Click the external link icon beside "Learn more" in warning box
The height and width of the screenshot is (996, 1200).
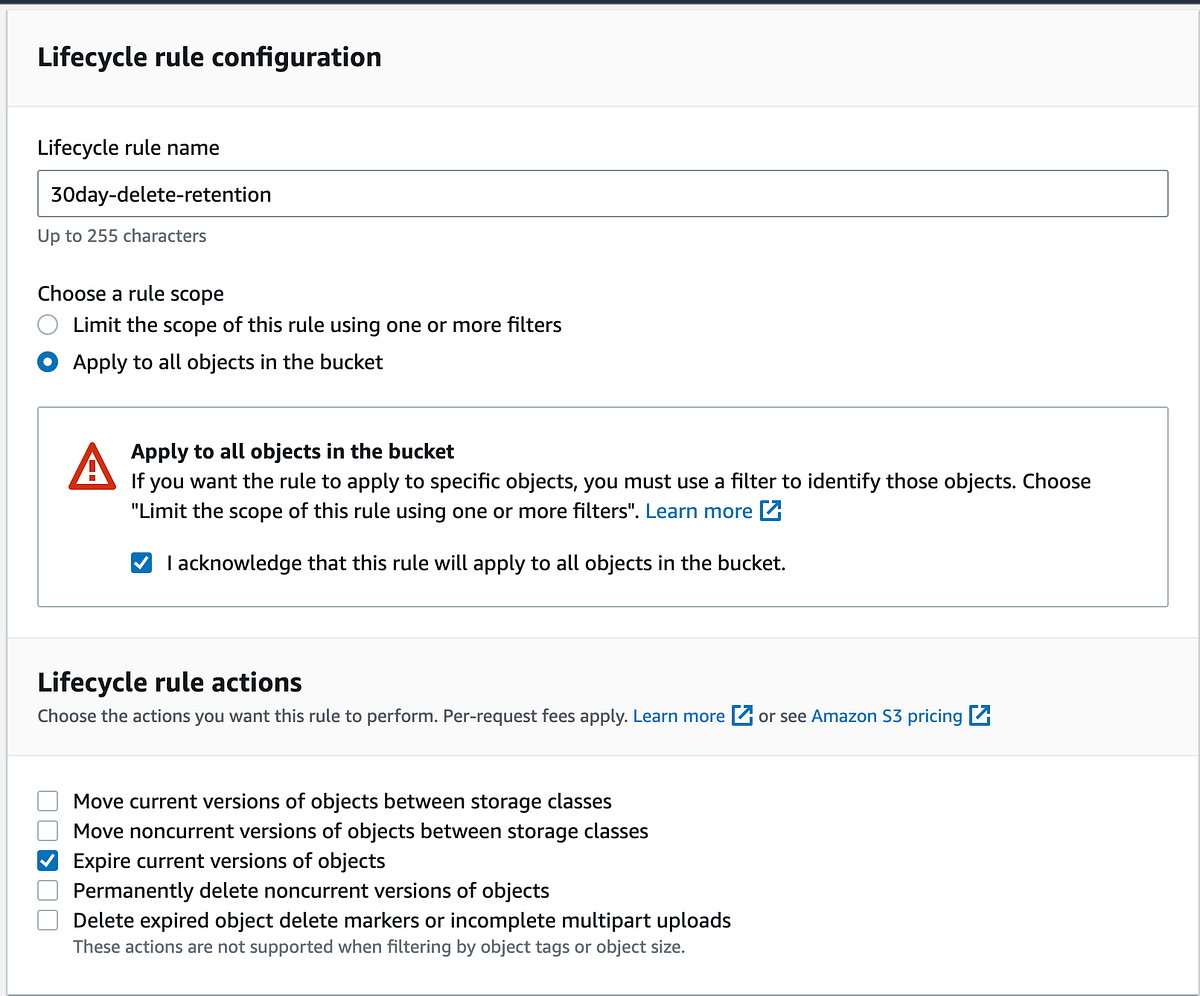click(770, 510)
